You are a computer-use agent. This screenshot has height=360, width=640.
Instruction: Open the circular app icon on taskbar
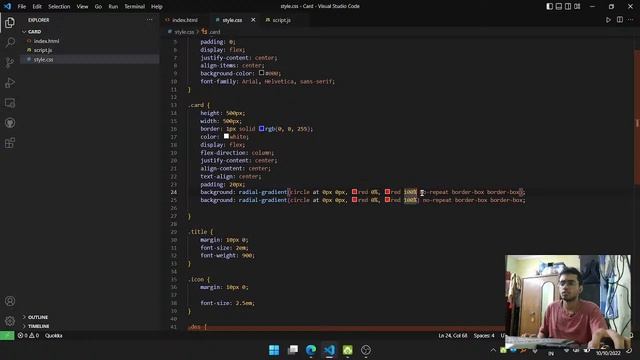[x=366, y=350]
